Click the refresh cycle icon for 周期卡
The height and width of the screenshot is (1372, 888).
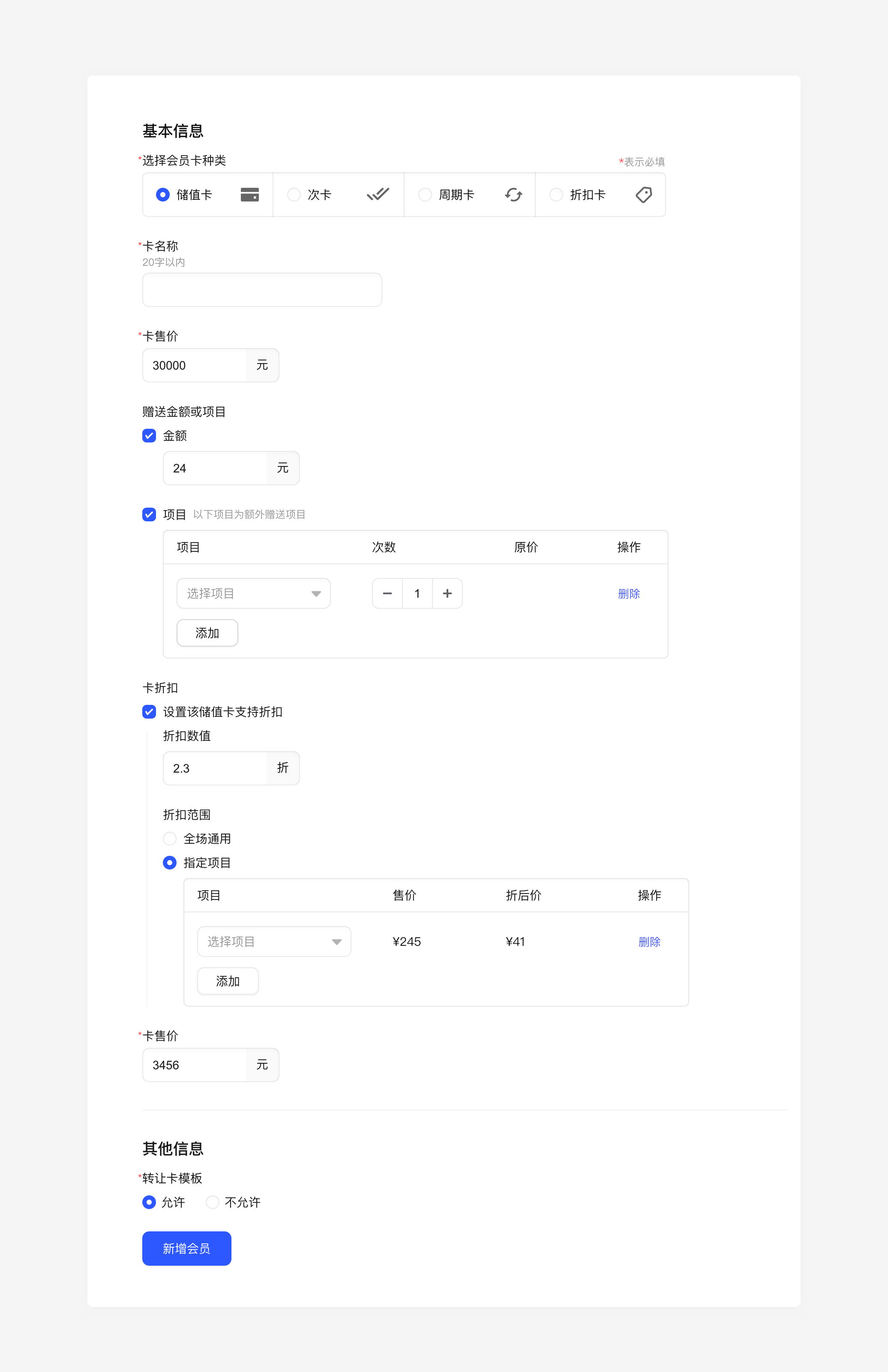(513, 195)
